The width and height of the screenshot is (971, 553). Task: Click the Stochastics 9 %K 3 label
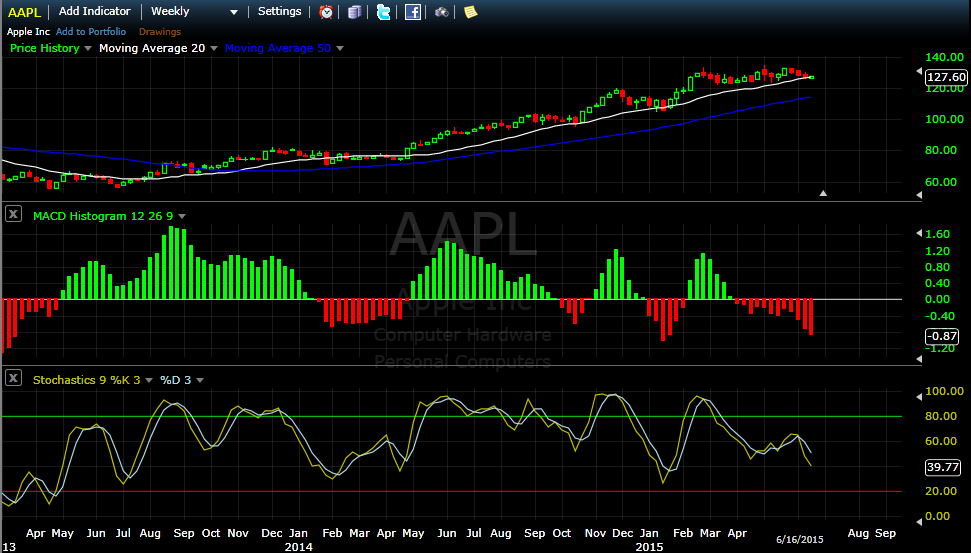click(87, 380)
